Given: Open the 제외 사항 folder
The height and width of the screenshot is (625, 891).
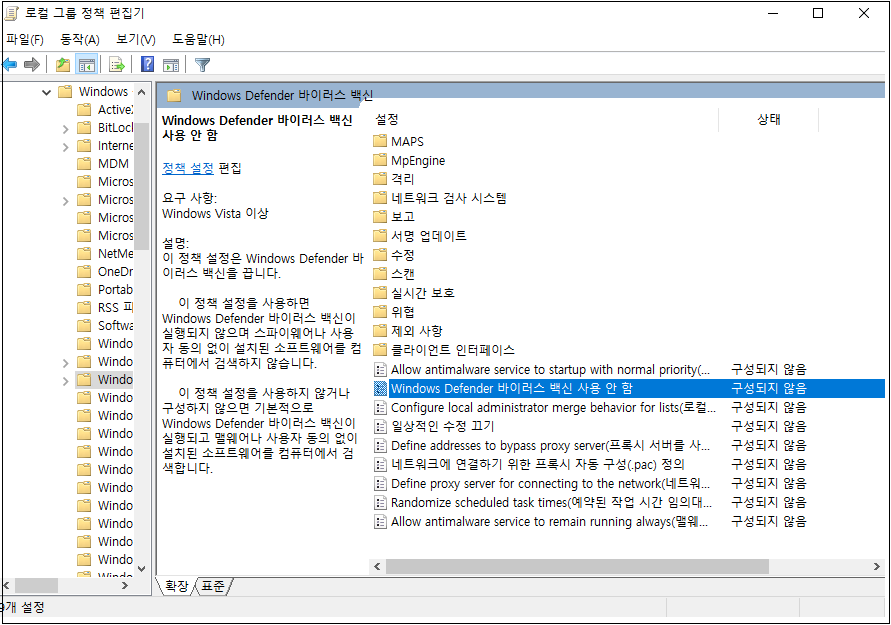Looking at the screenshot, I should [407, 331].
